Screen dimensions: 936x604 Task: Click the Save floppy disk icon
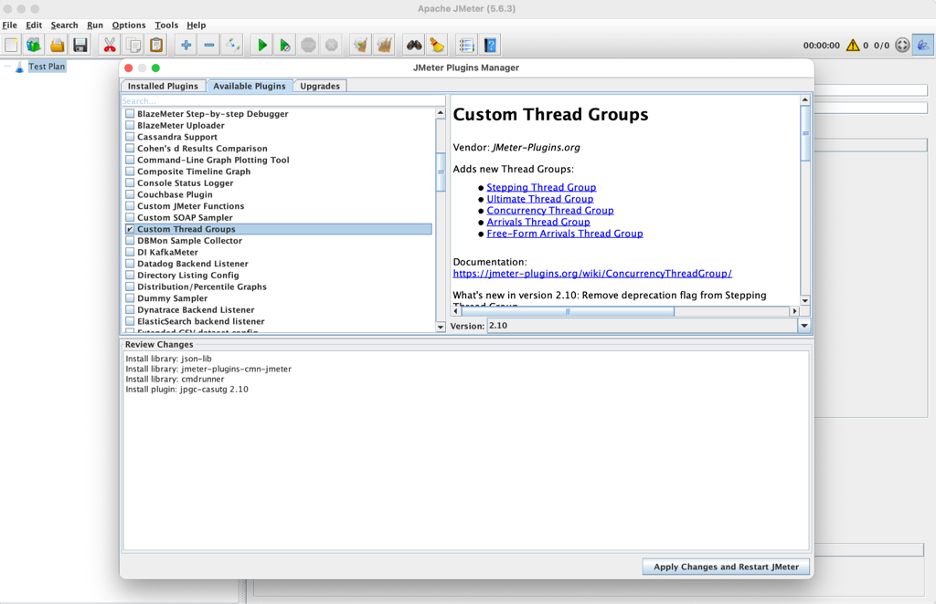[x=80, y=45]
